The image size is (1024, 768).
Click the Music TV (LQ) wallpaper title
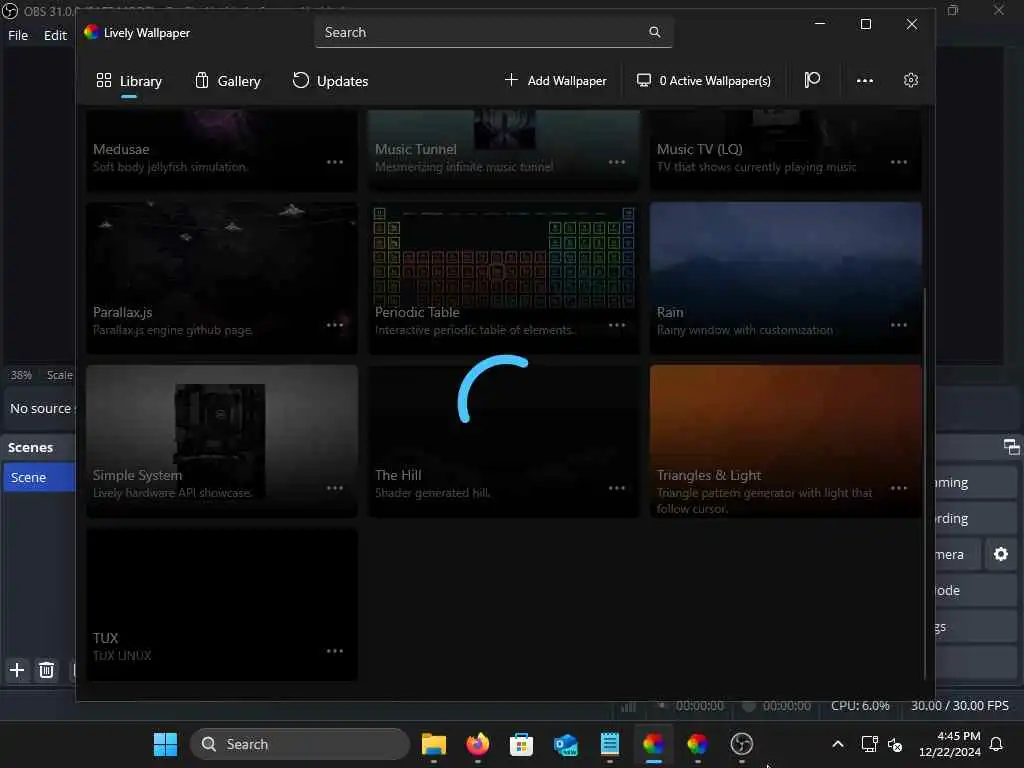[699, 149]
